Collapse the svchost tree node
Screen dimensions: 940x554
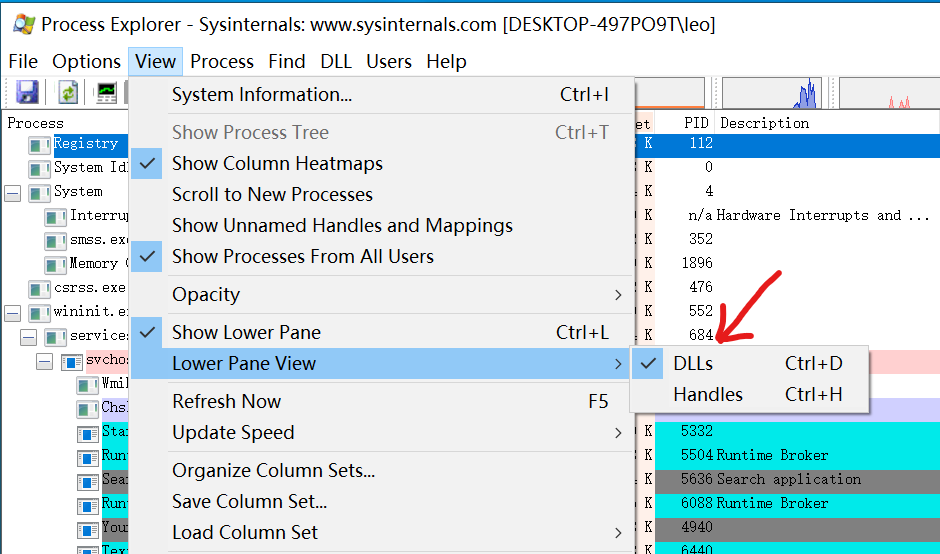click(x=45, y=362)
